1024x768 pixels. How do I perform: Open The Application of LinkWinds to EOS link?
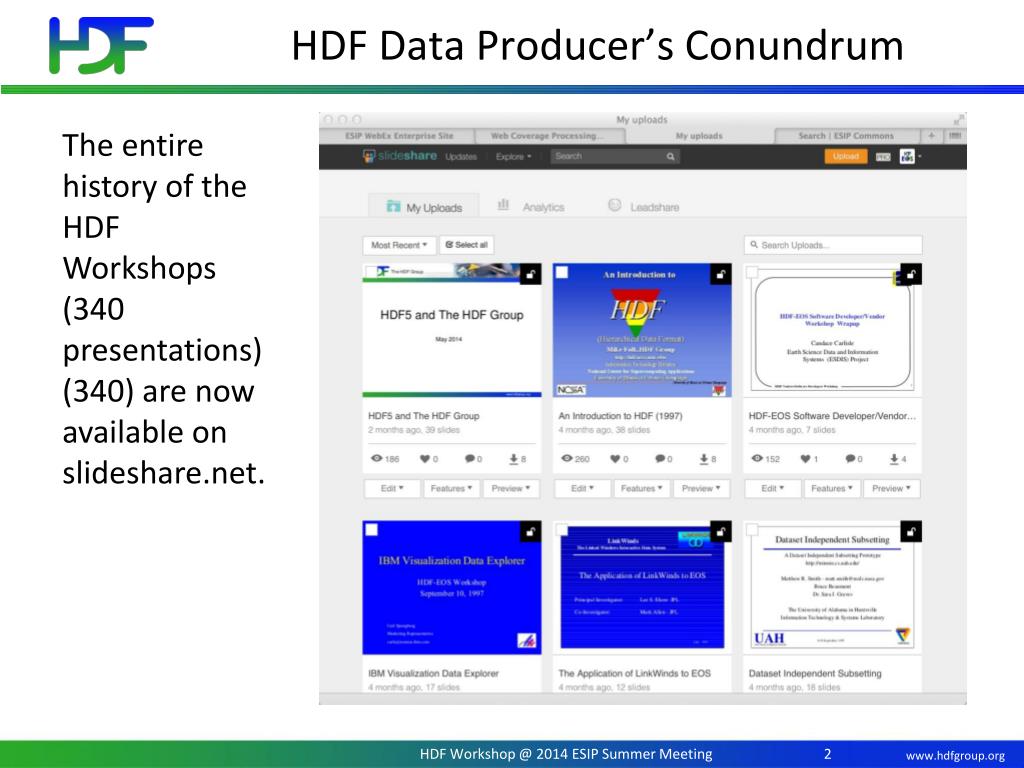(x=635, y=673)
